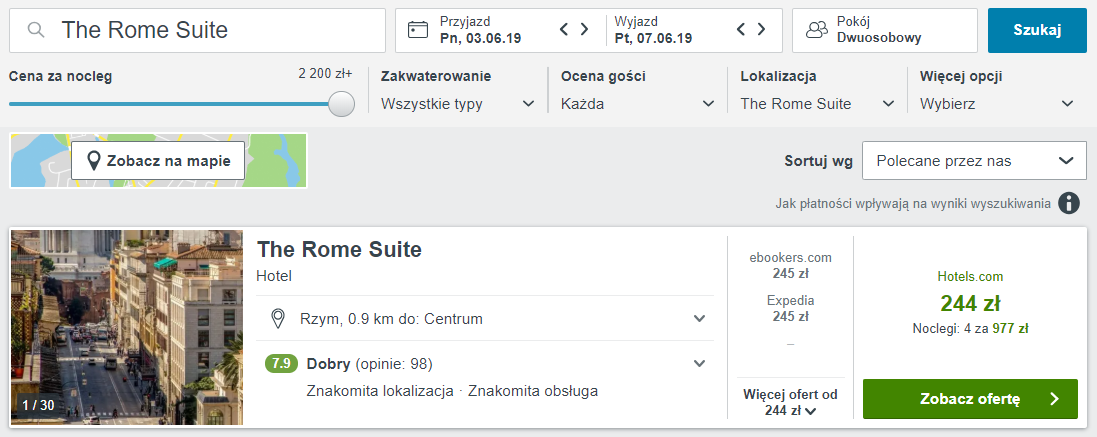
Task: Go to previous departure date arrow
Action: click(x=742, y=29)
